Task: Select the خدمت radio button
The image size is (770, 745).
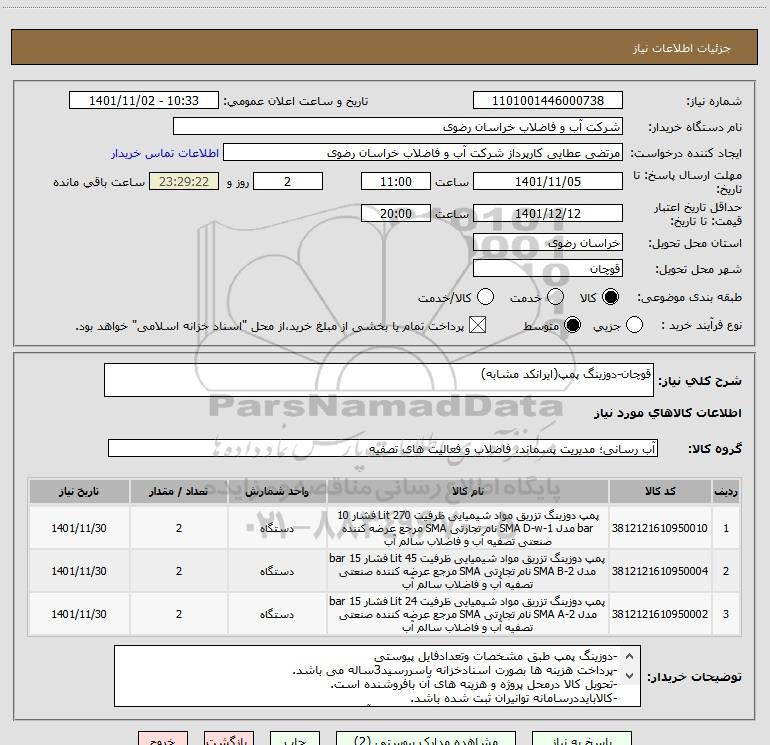Action: [555, 297]
